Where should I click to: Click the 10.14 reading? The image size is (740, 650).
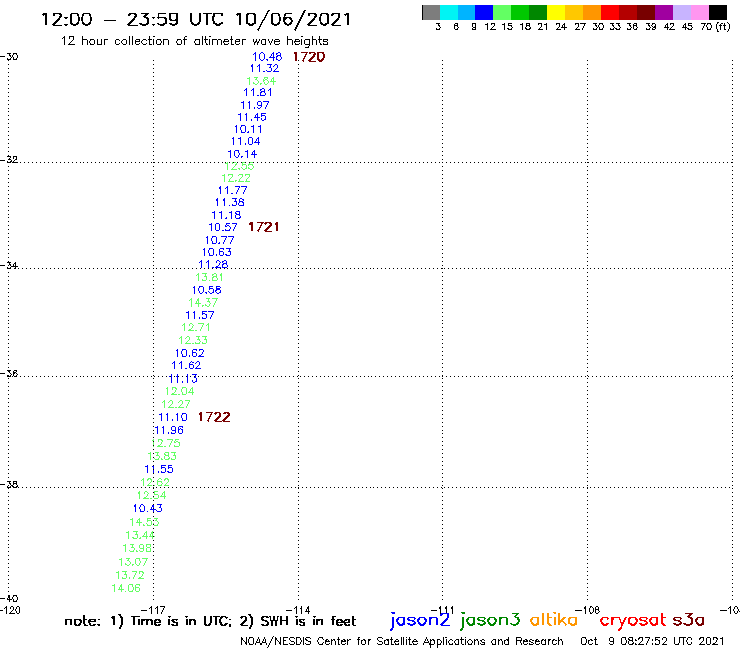pyautogui.click(x=242, y=154)
